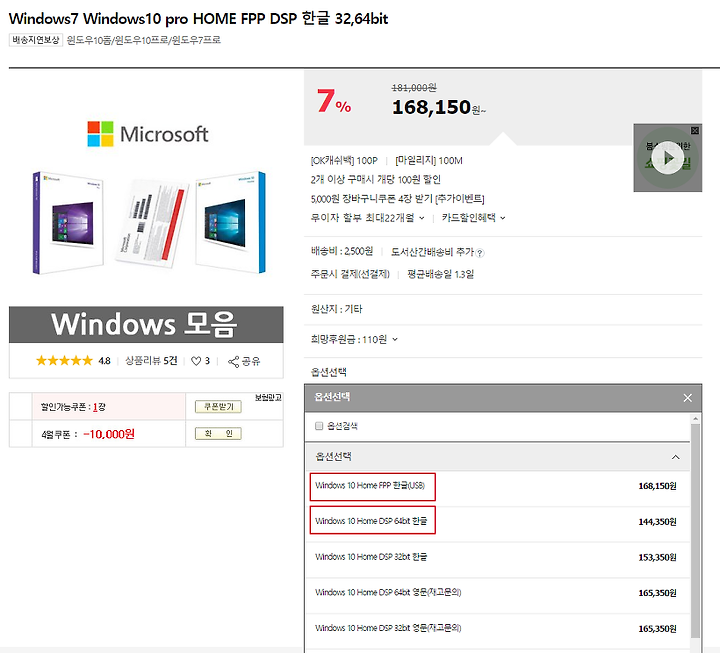Click the 원산지 : 기타 text
This screenshot has height=653, width=720.
pyautogui.click(x=337, y=309)
